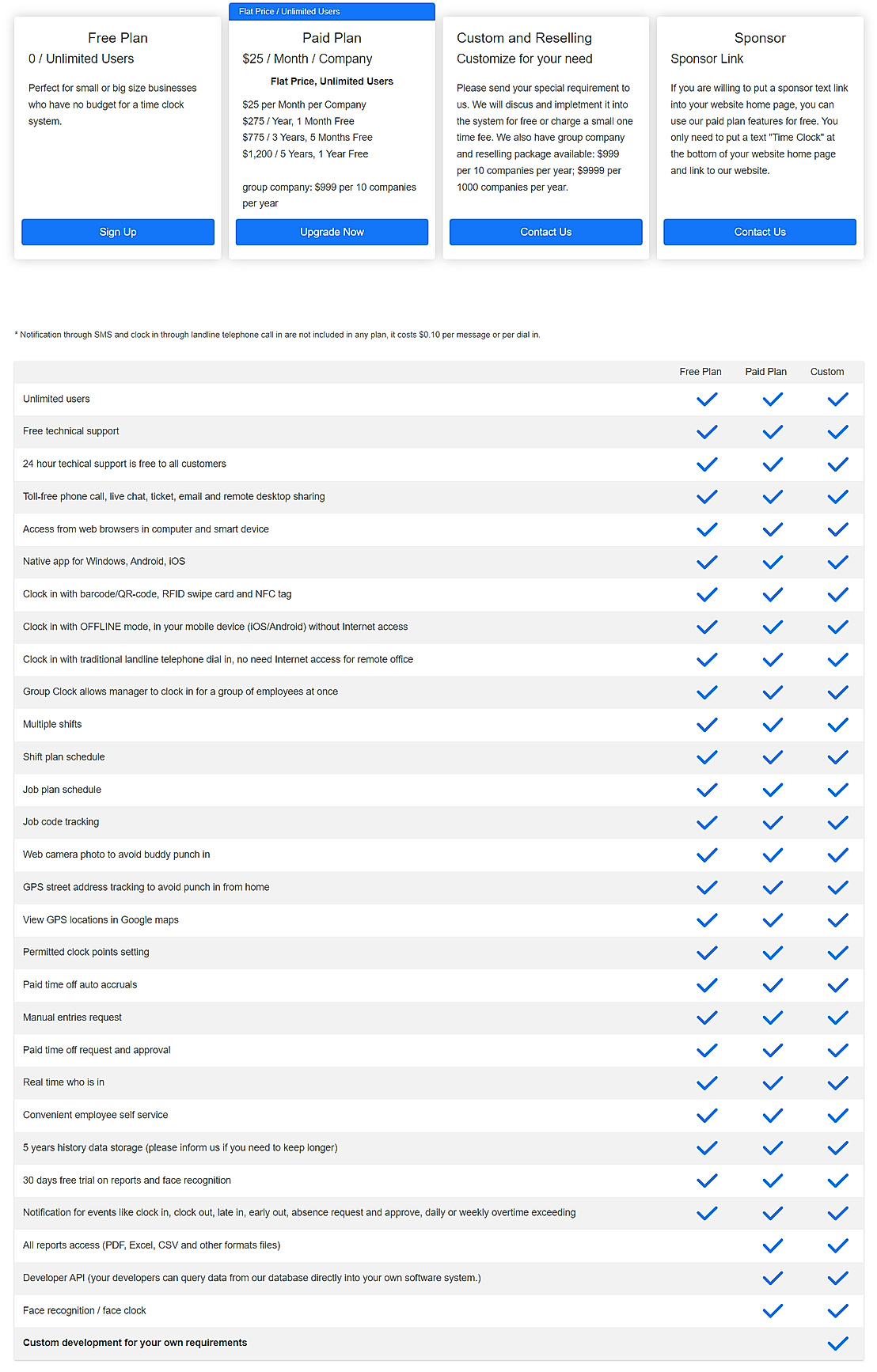Click the checkmark for Multiple shifts under Custom

tap(837, 724)
